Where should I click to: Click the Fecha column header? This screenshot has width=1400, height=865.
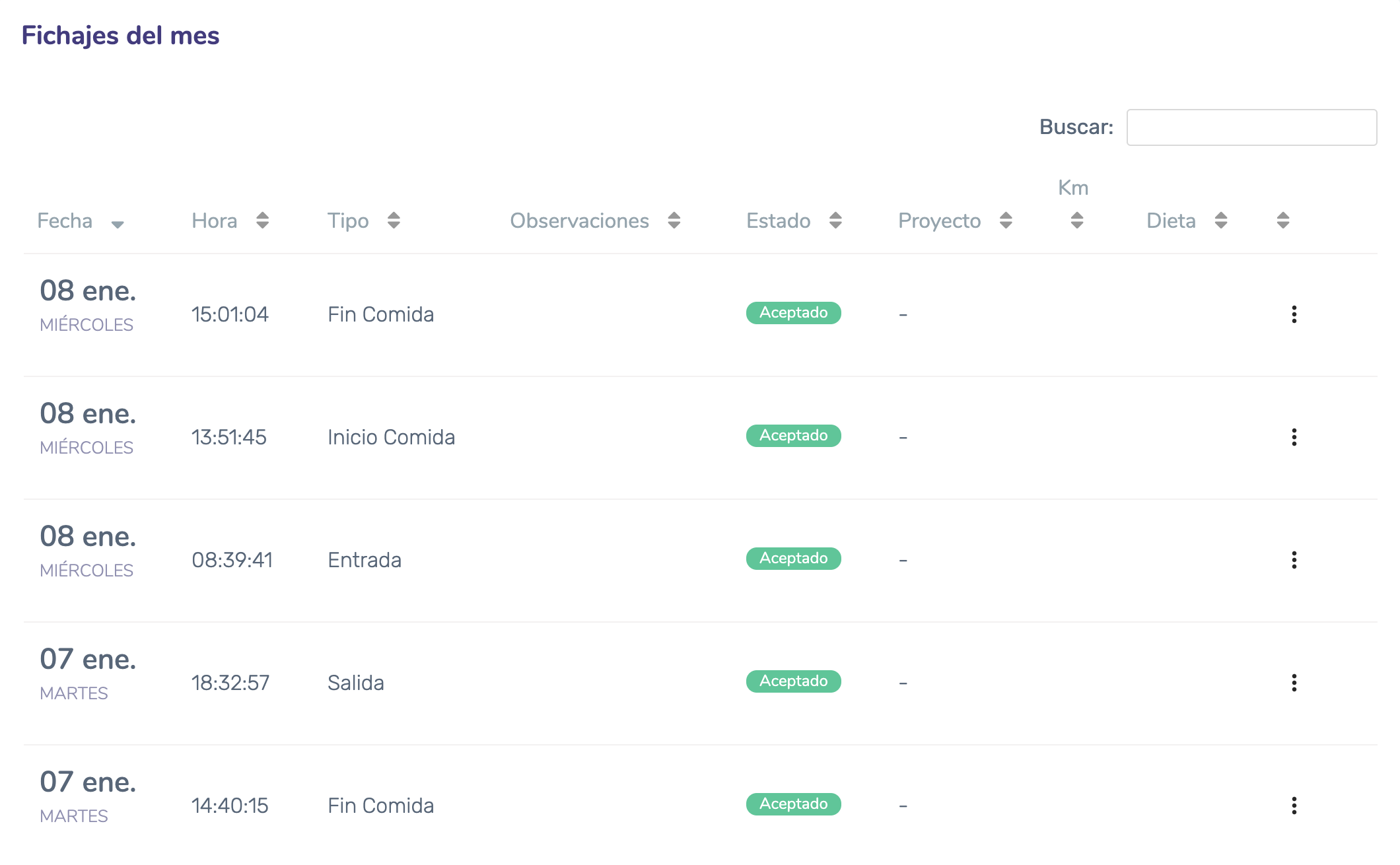click(65, 221)
